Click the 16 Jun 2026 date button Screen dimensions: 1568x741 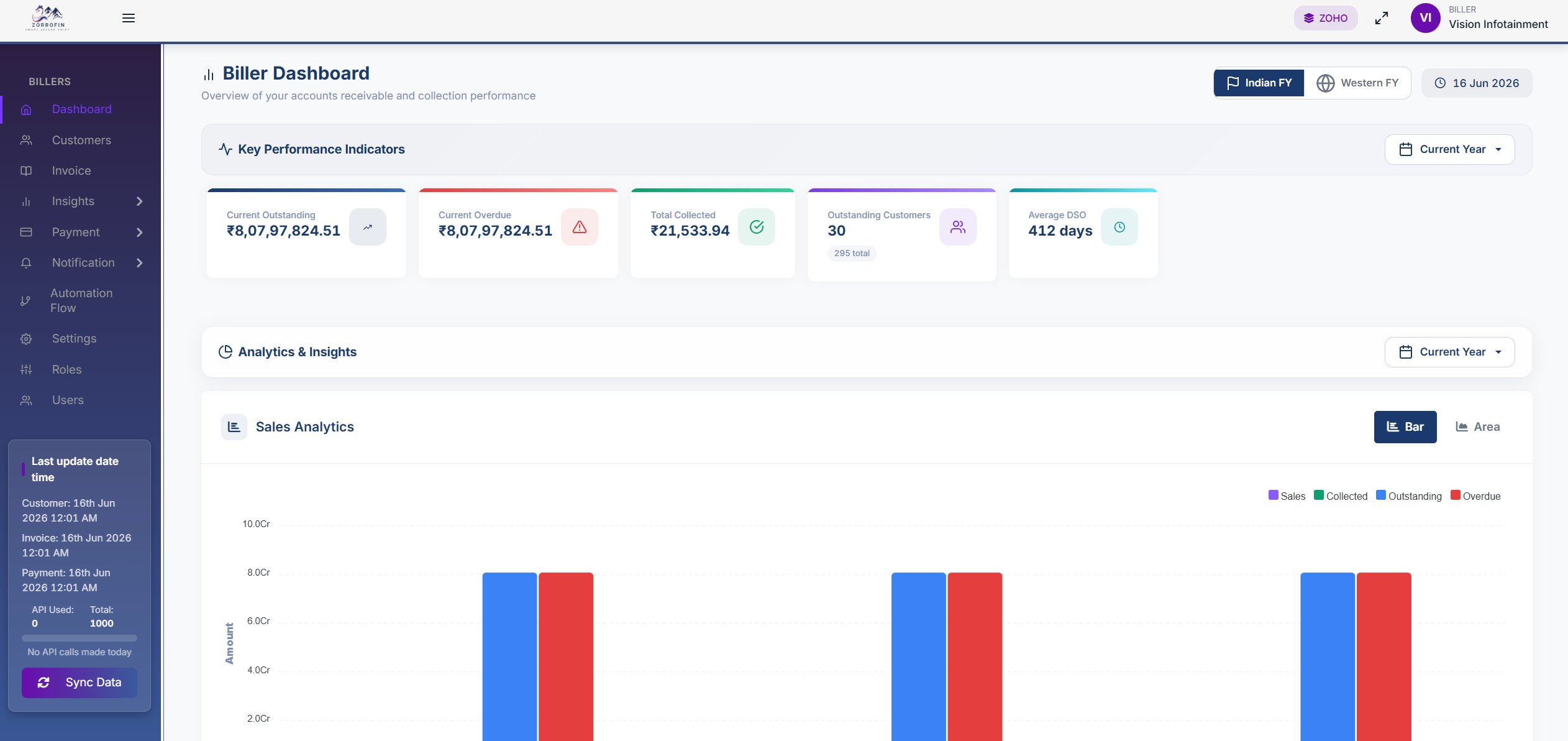click(1477, 83)
